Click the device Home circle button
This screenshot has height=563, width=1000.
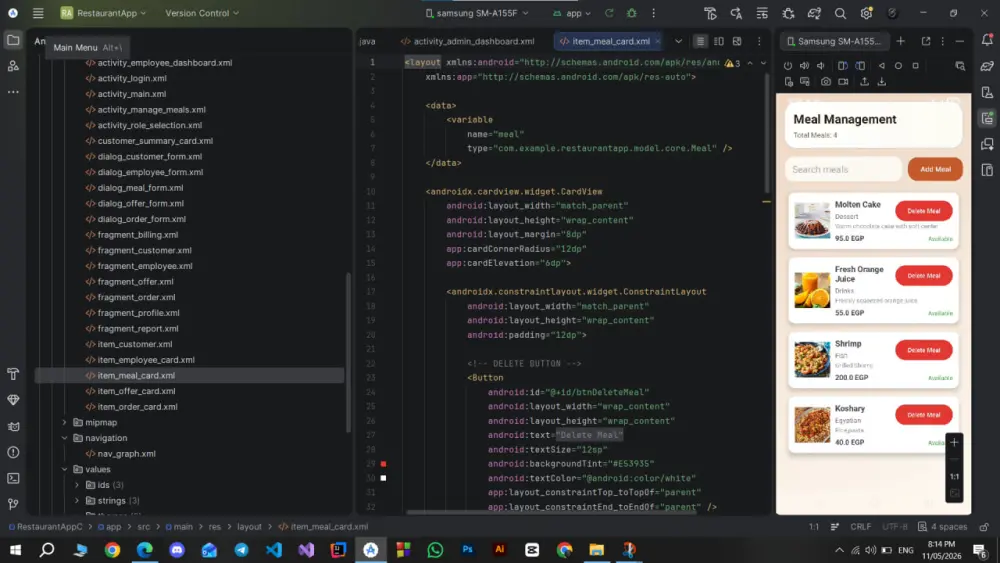[x=898, y=66]
